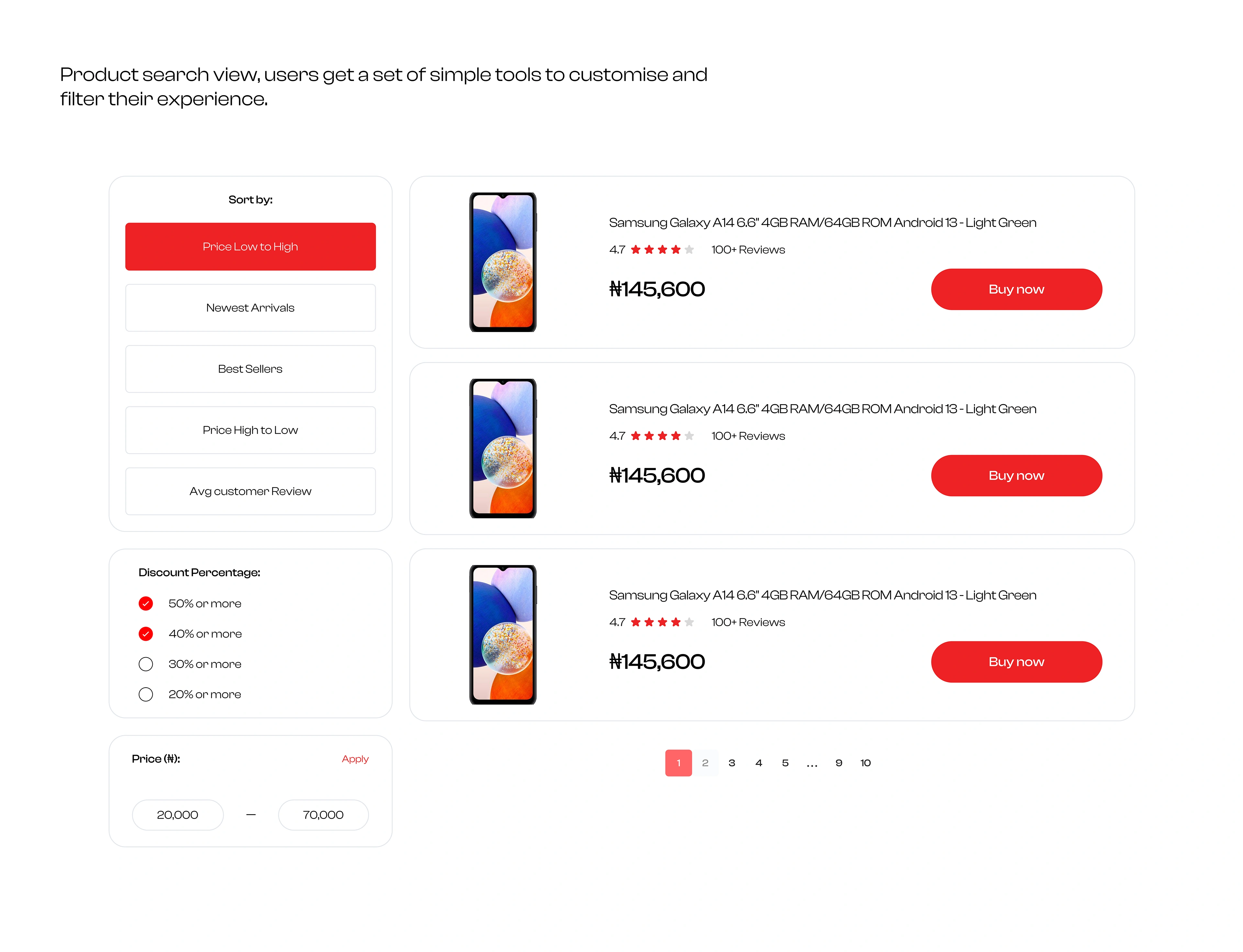Sort by Price High to Low
The image size is (1243, 952).
pyautogui.click(x=250, y=430)
